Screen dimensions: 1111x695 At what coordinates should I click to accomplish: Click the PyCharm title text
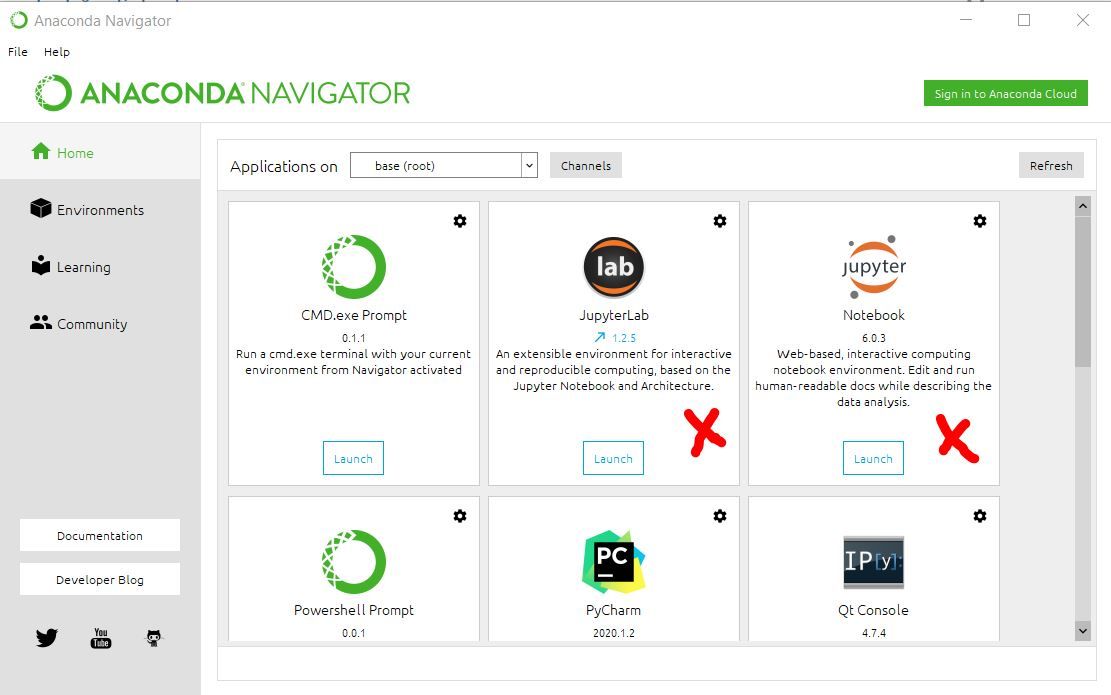click(x=614, y=610)
